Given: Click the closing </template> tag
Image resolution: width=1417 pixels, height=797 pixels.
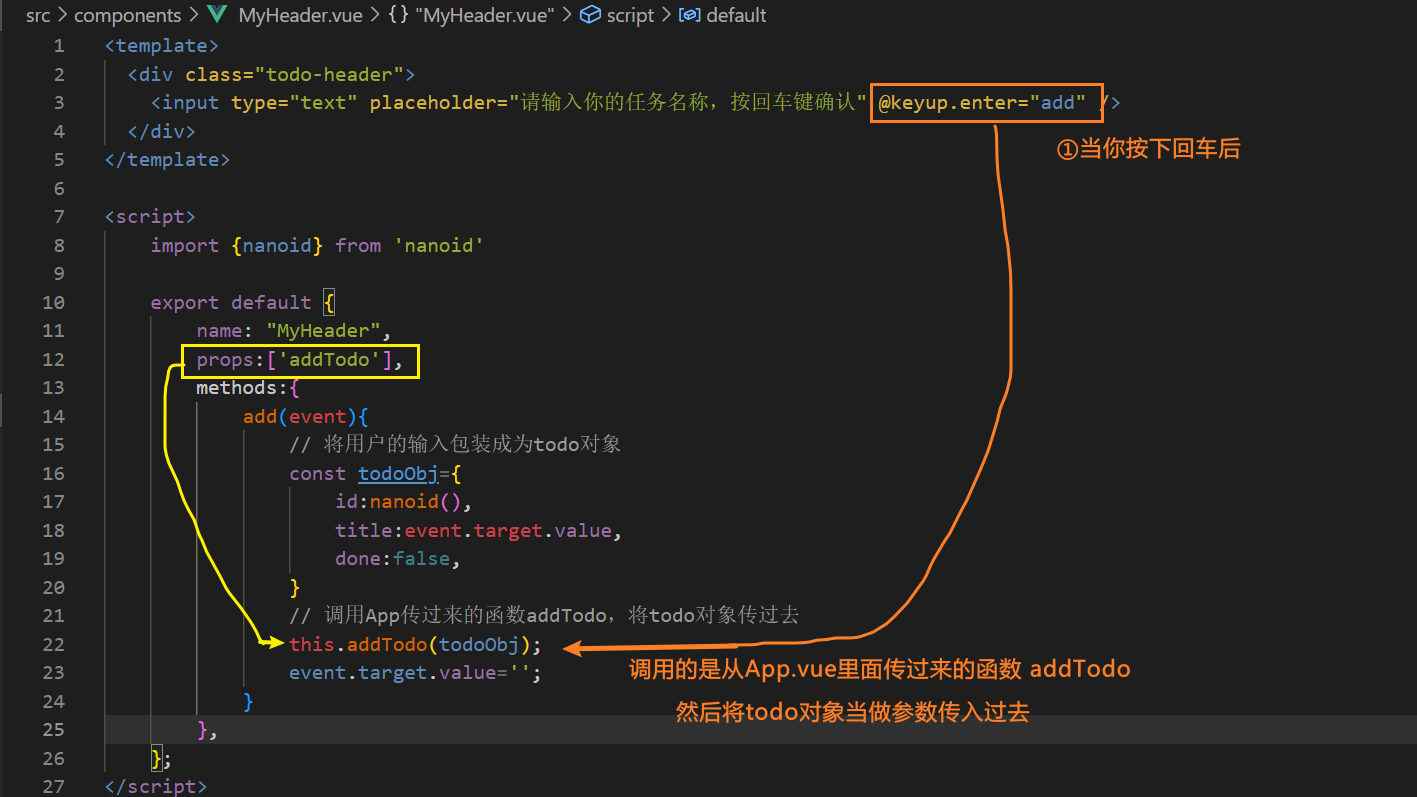Looking at the screenshot, I should (x=168, y=160).
